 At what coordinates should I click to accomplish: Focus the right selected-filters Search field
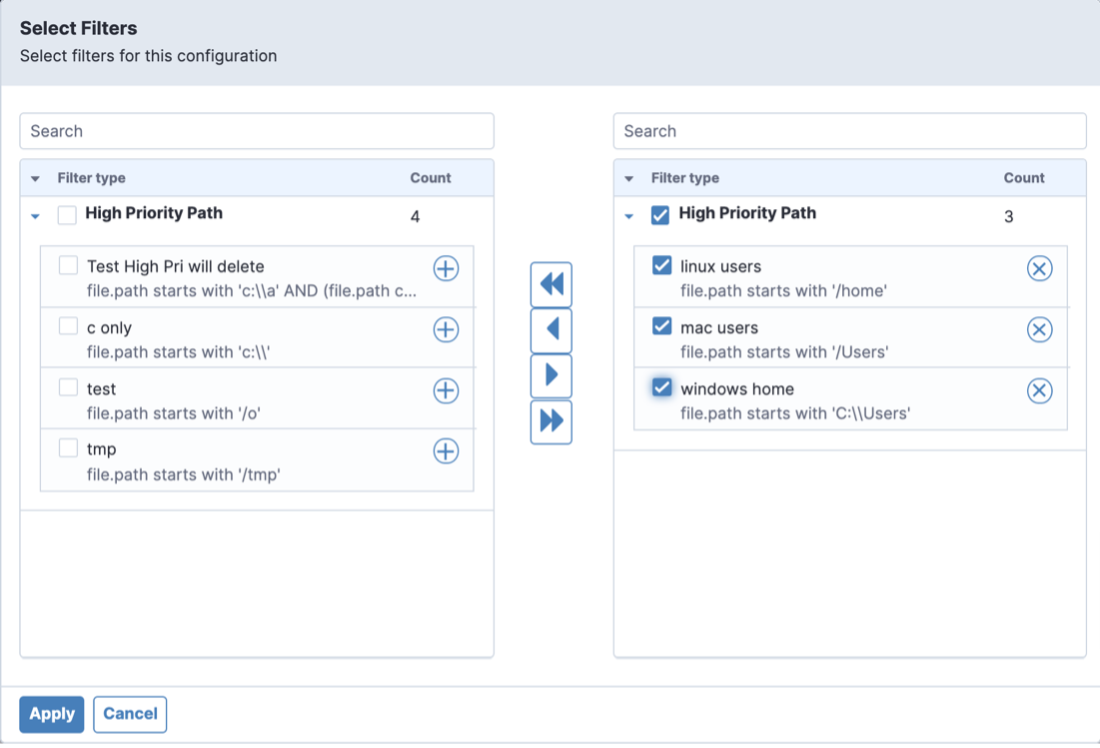pos(850,131)
